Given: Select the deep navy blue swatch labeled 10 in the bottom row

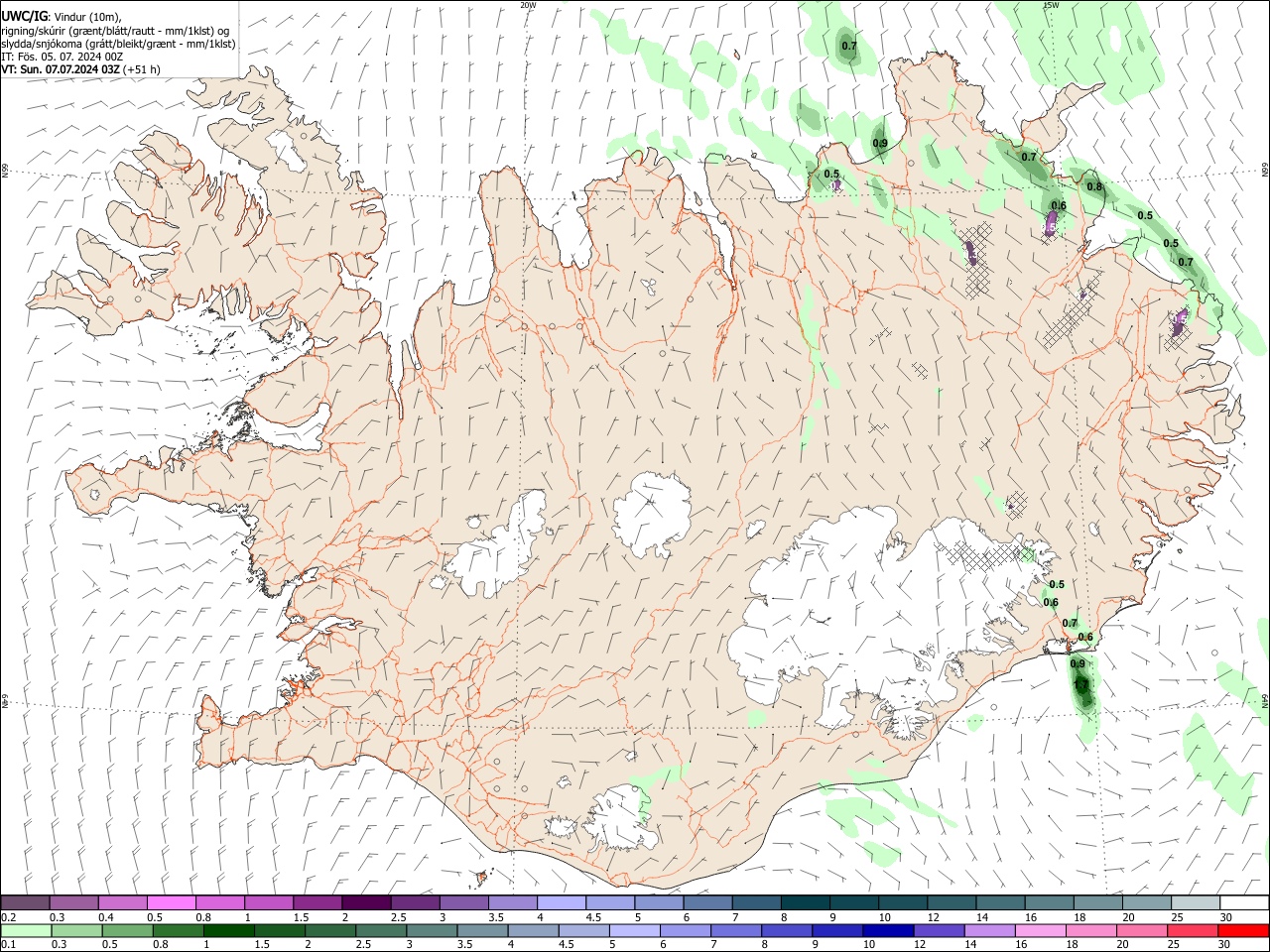Looking at the screenshot, I should click(888, 931).
